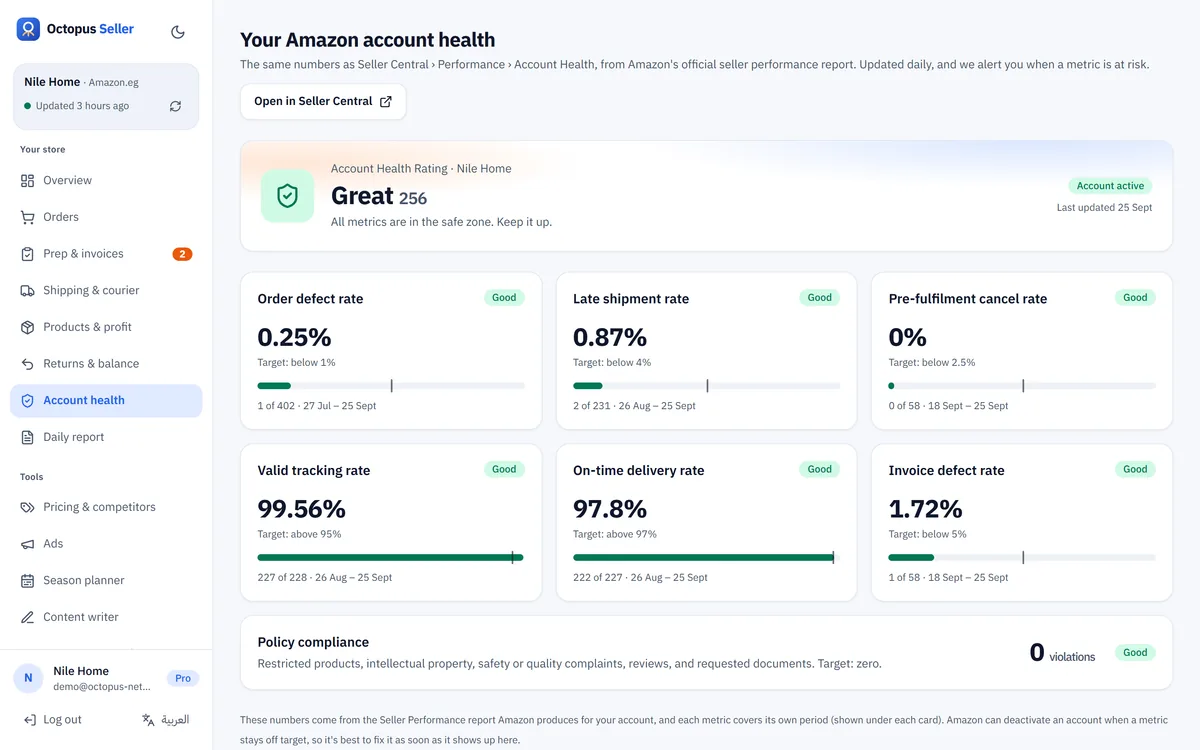Click the Ads megaphone icon
The height and width of the screenshot is (750, 1200).
click(x=27, y=544)
